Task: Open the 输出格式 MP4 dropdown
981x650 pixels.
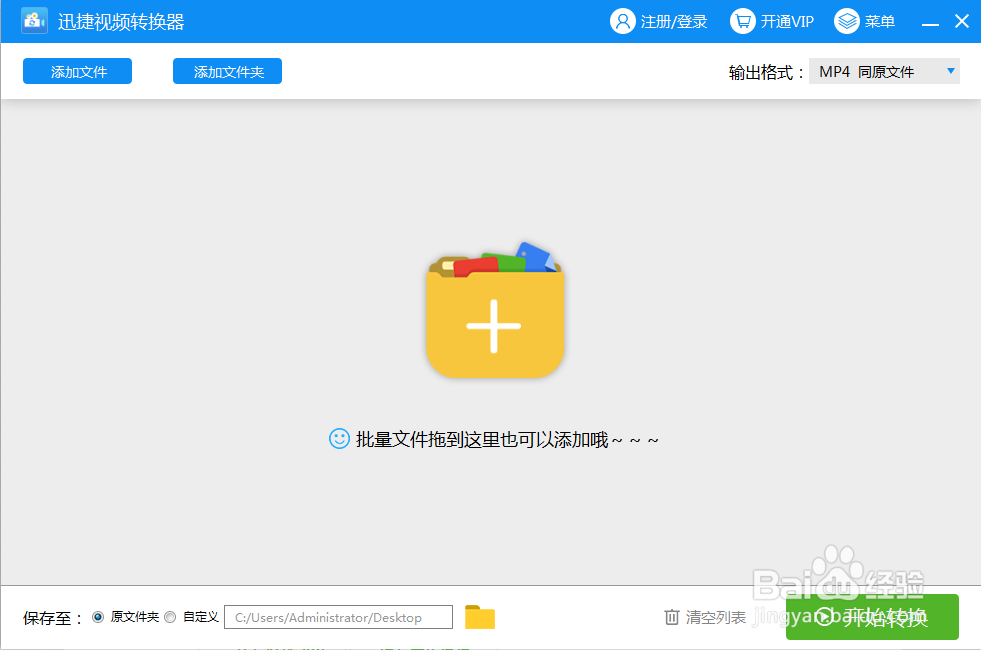Action: [x=884, y=70]
